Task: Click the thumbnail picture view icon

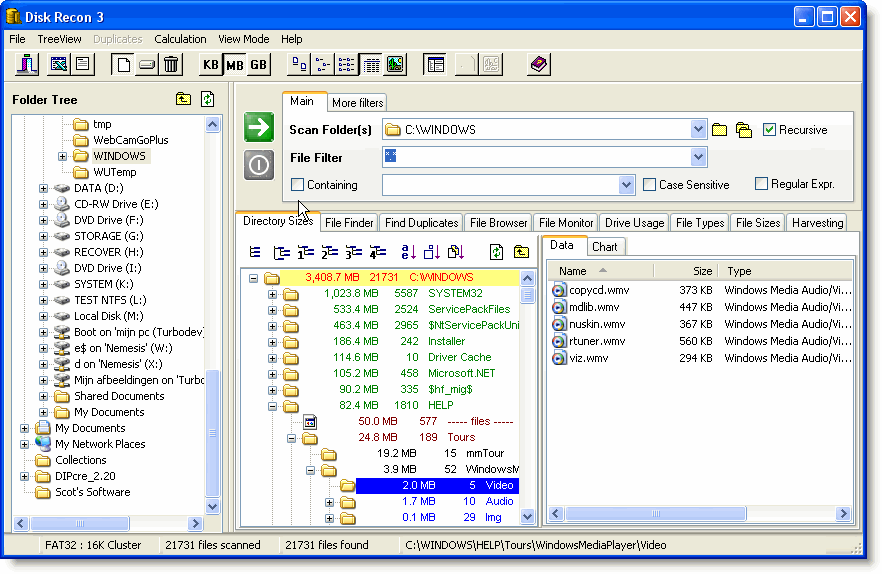Action: point(395,64)
